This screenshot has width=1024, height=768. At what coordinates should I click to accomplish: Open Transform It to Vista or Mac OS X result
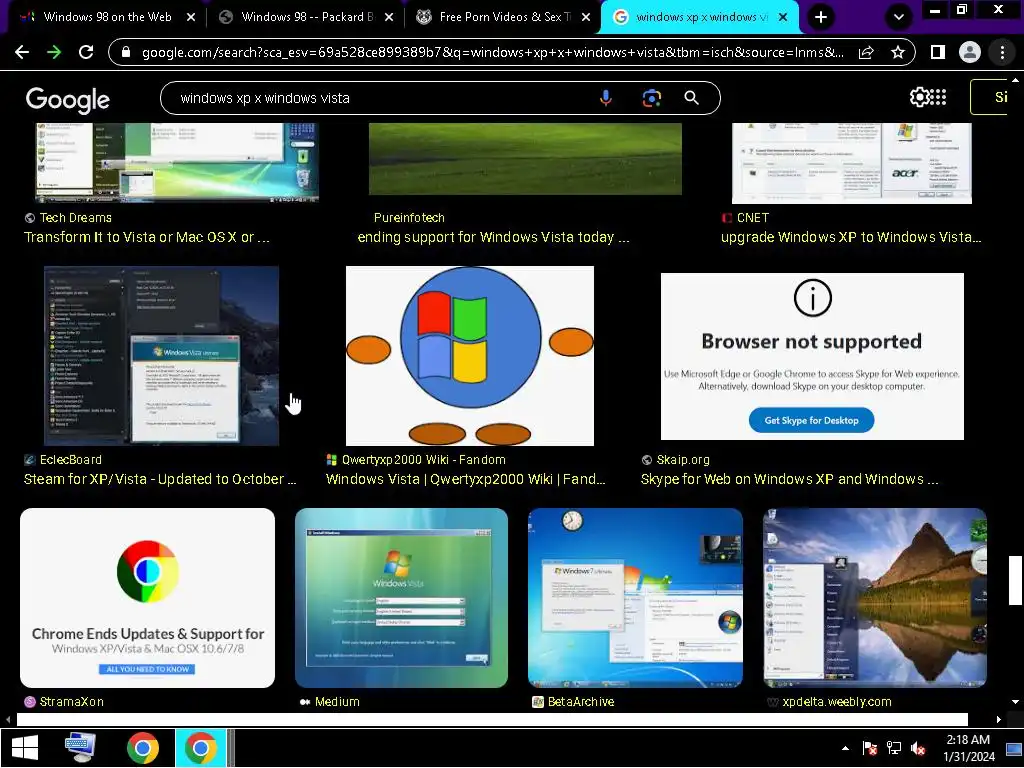tap(147, 237)
